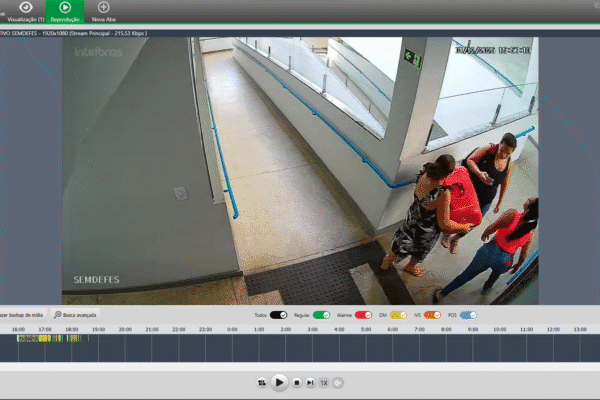Click the backup de mídia button
This screenshot has height=400, width=600.
coord(22,314)
